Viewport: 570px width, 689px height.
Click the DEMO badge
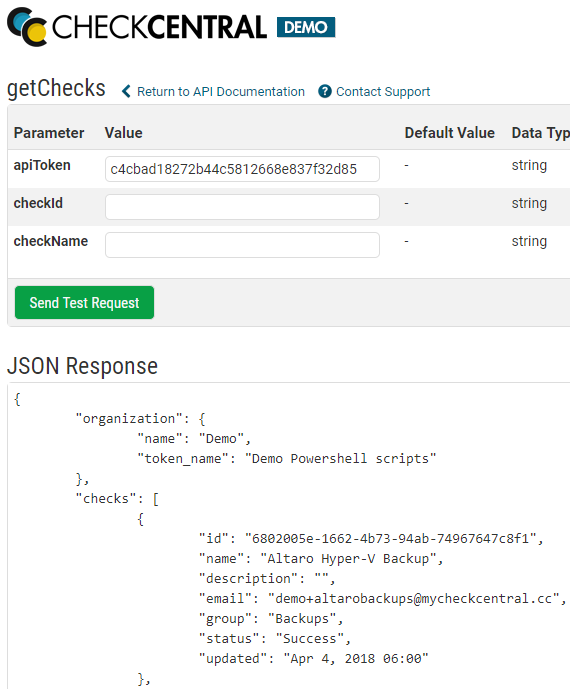[306, 27]
